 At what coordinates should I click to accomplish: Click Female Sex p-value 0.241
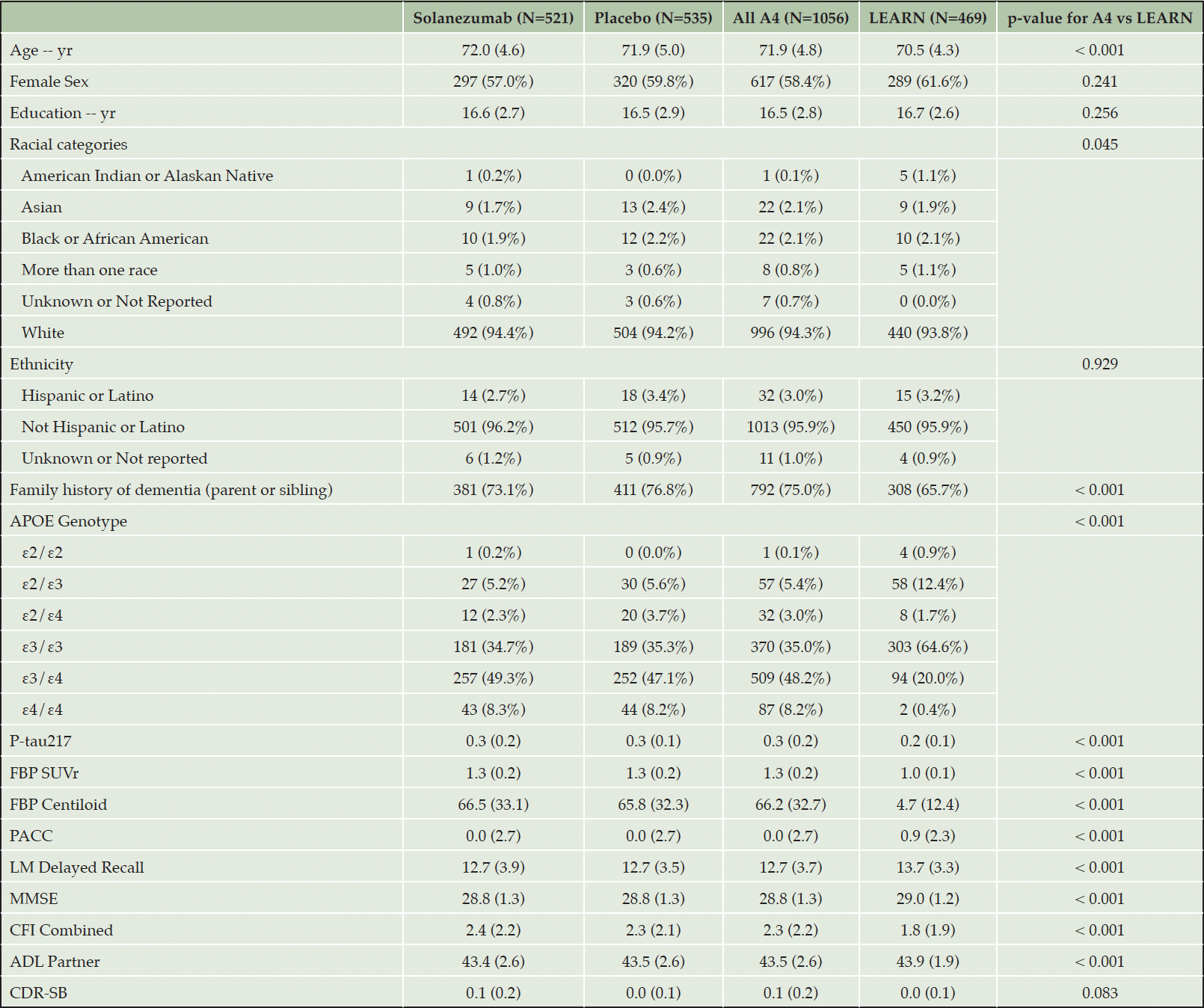tap(1100, 82)
